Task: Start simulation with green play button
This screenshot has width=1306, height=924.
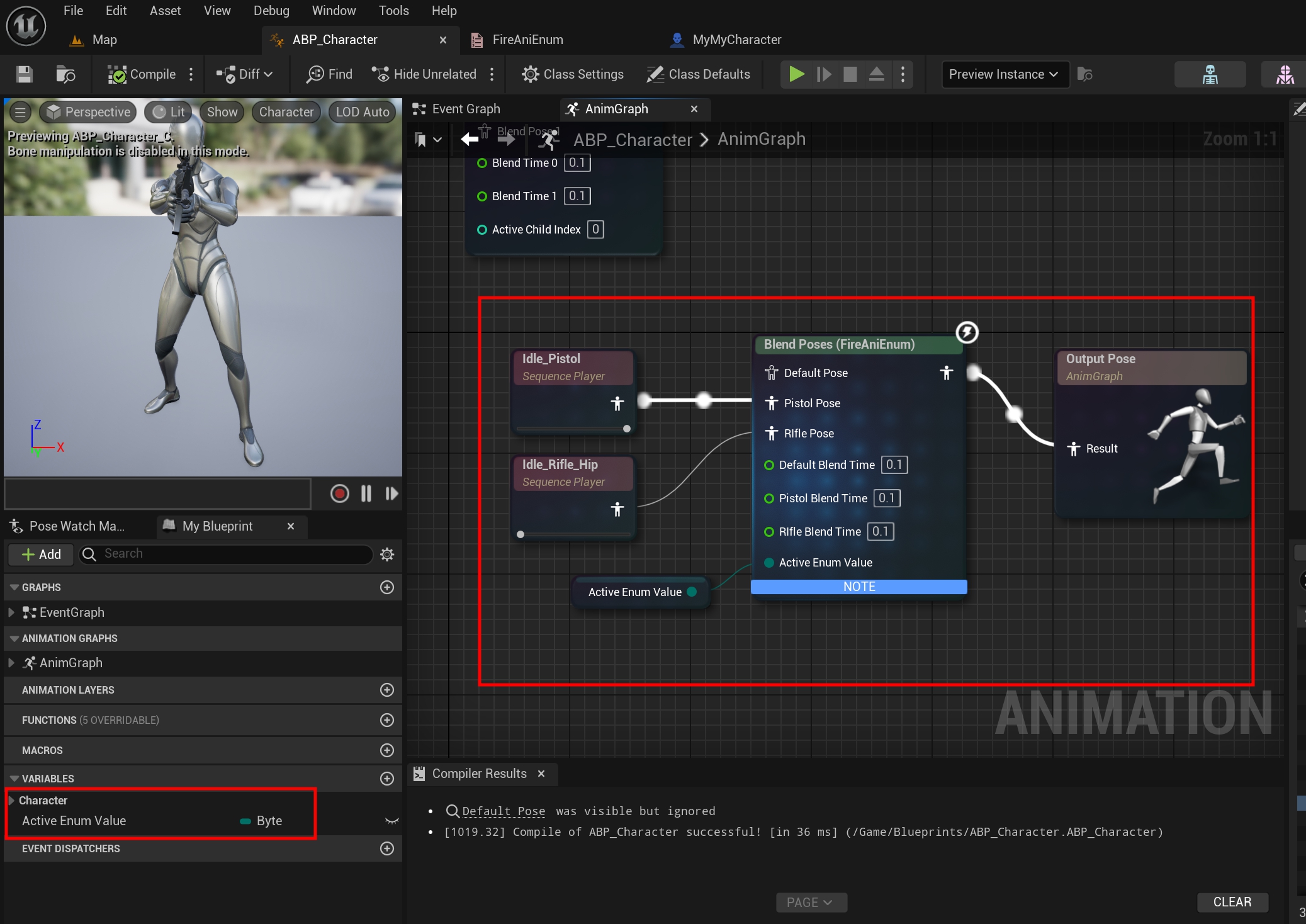Action: (x=796, y=74)
